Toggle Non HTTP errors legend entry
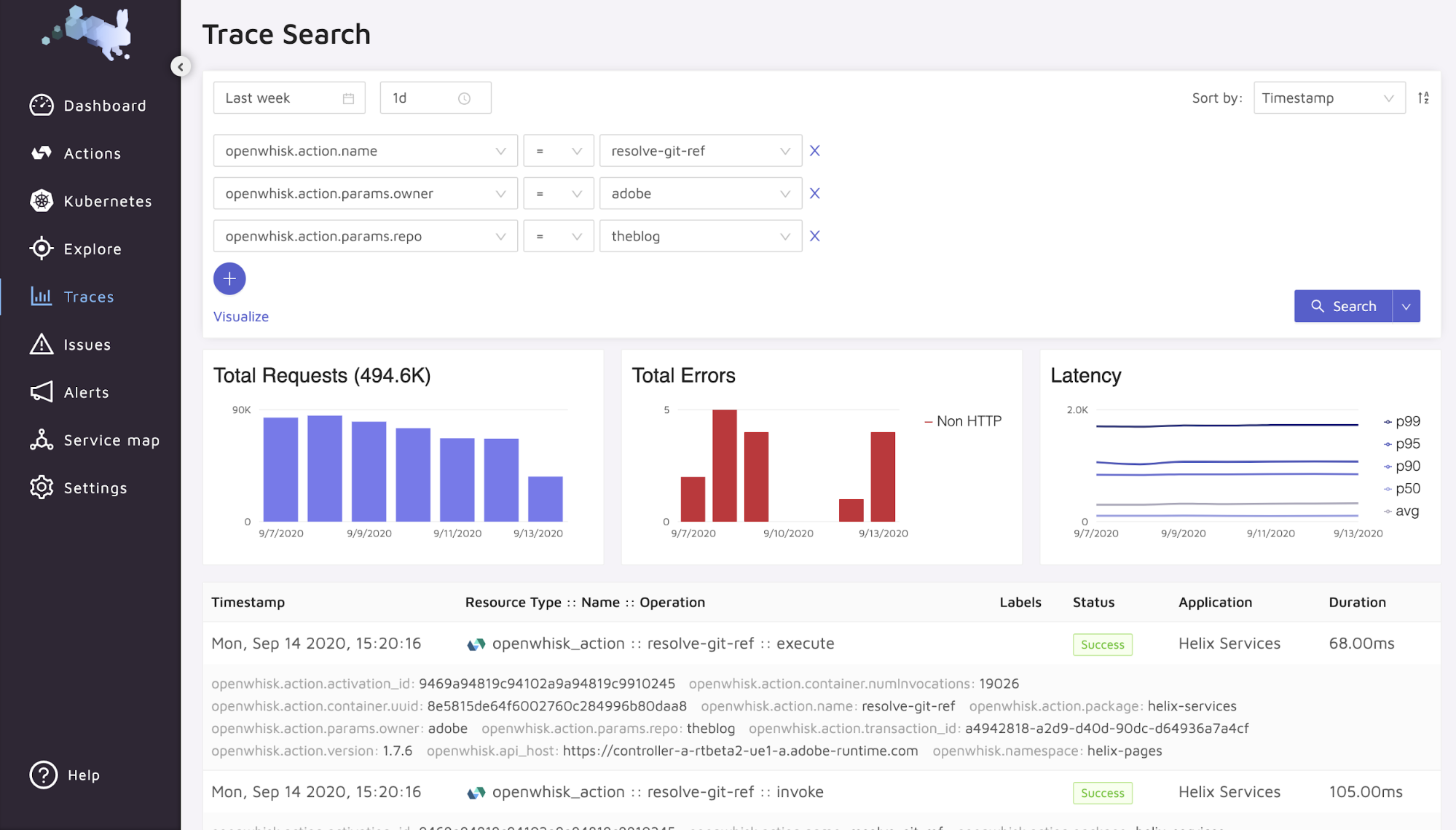 (x=963, y=421)
